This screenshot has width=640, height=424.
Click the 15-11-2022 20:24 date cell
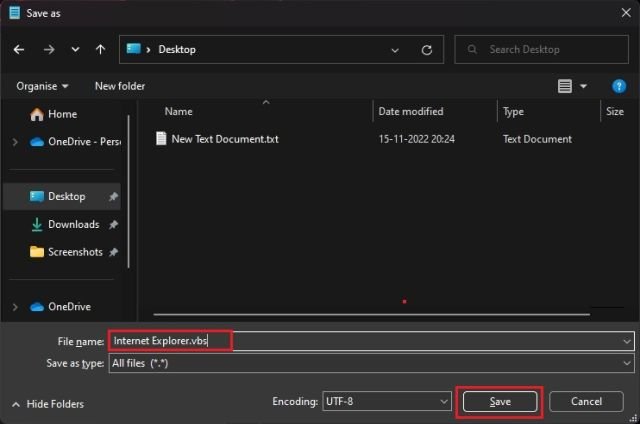point(416,139)
